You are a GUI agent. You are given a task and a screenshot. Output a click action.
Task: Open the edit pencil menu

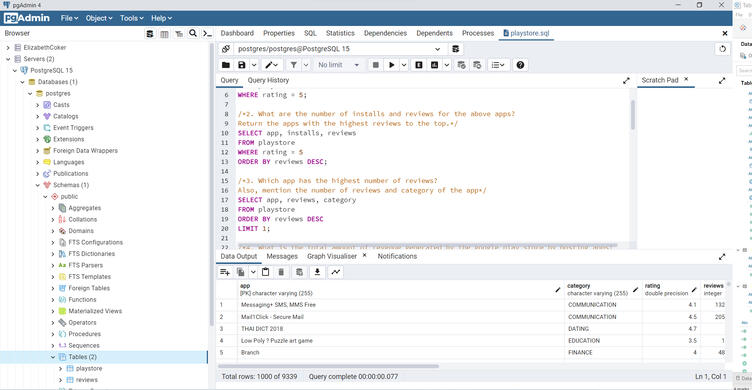click(272, 65)
